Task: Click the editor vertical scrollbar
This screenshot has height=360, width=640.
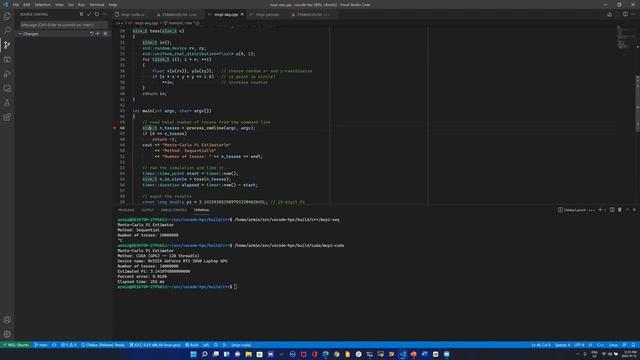Action: 638,104
